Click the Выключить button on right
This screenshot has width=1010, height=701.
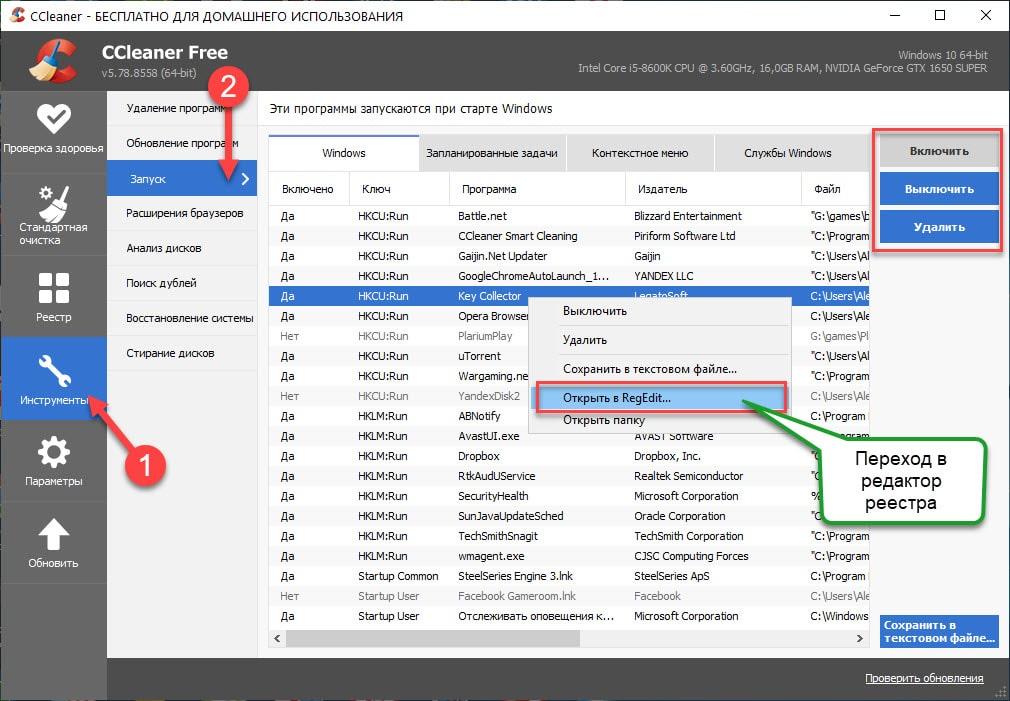(939, 189)
